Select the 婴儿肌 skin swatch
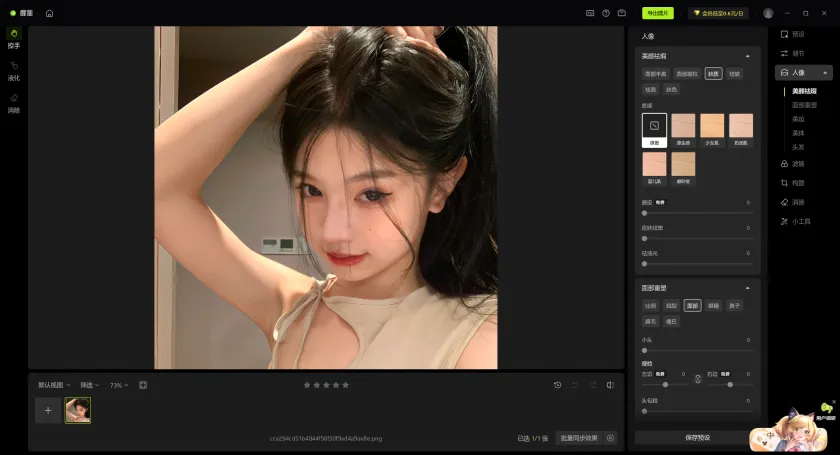This screenshot has height=455, width=840. click(654, 168)
